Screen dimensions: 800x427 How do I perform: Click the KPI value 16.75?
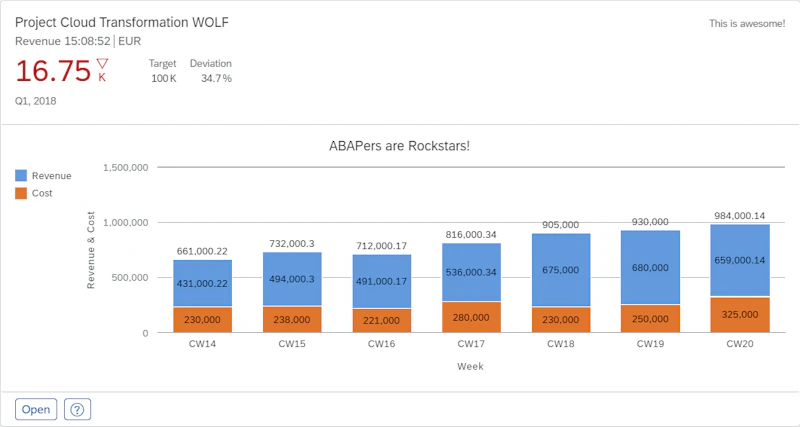pos(53,70)
